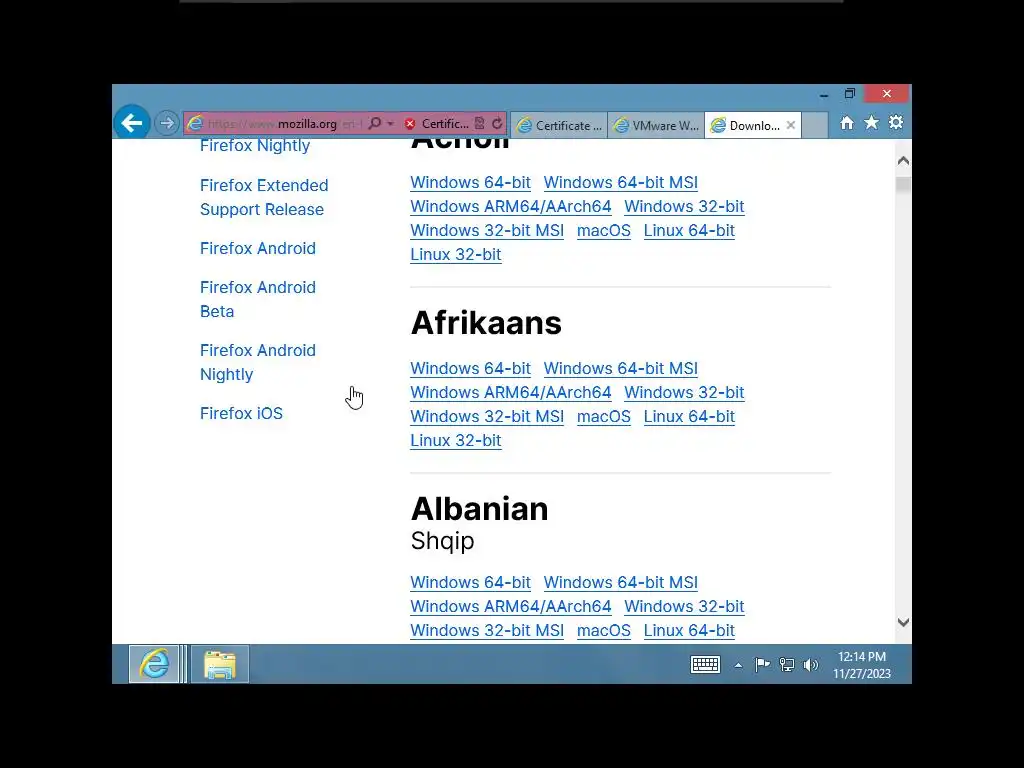Image resolution: width=1024 pixels, height=768 pixels.
Task: Click the browser Back arrow button
Action: pos(131,123)
